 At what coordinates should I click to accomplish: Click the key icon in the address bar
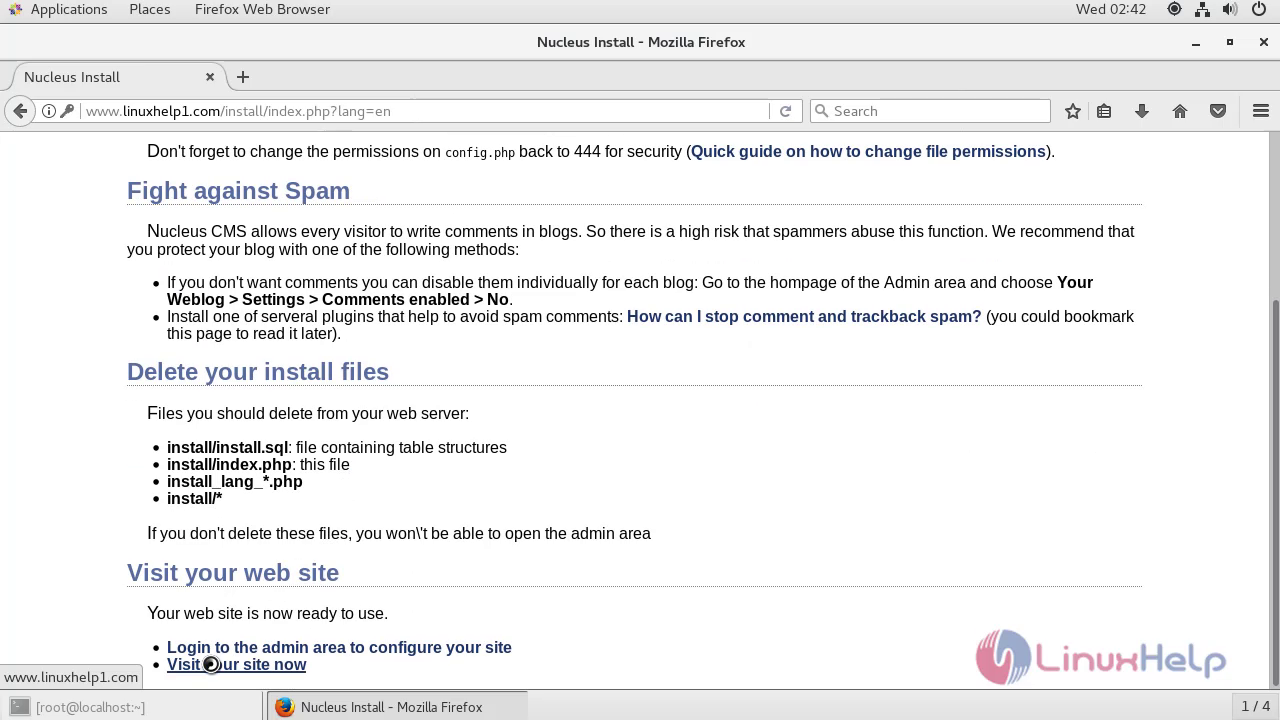tap(67, 111)
